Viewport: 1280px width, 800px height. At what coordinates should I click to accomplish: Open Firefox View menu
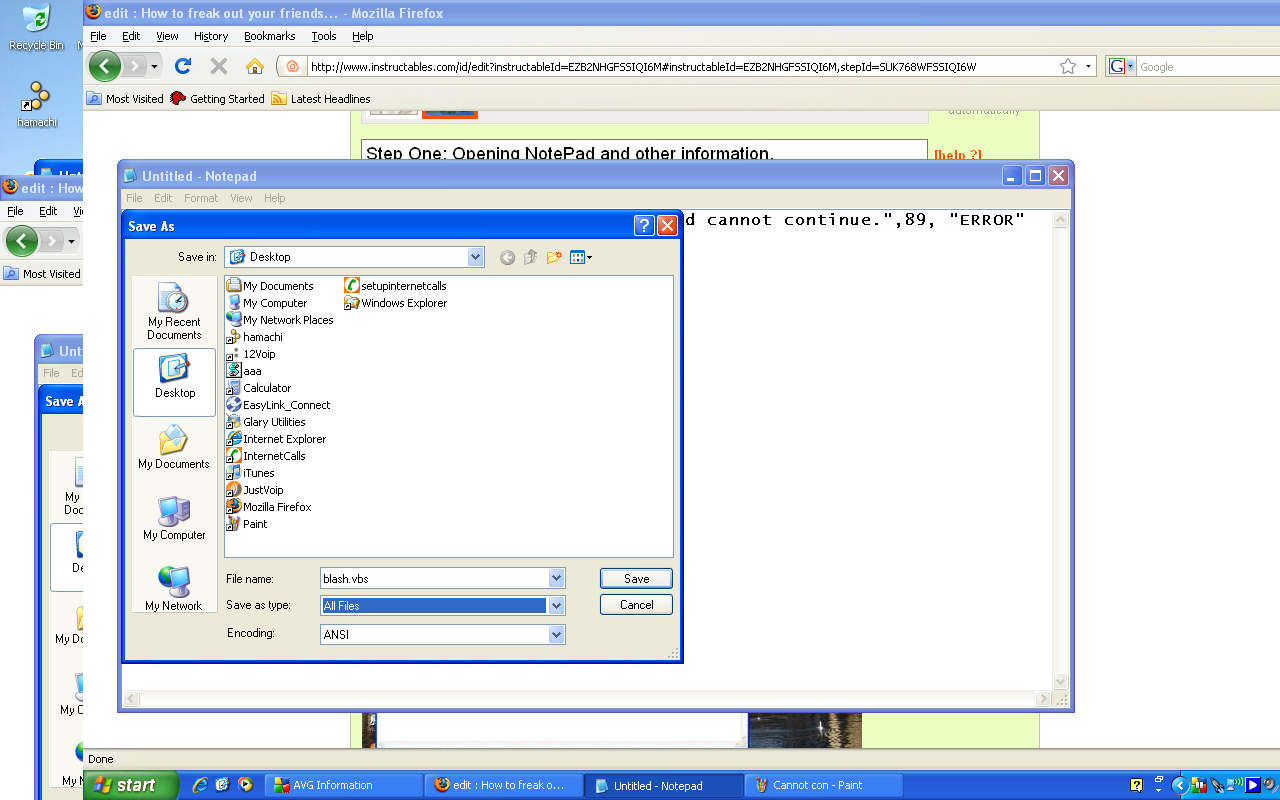pyautogui.click(x=167, y=36)
